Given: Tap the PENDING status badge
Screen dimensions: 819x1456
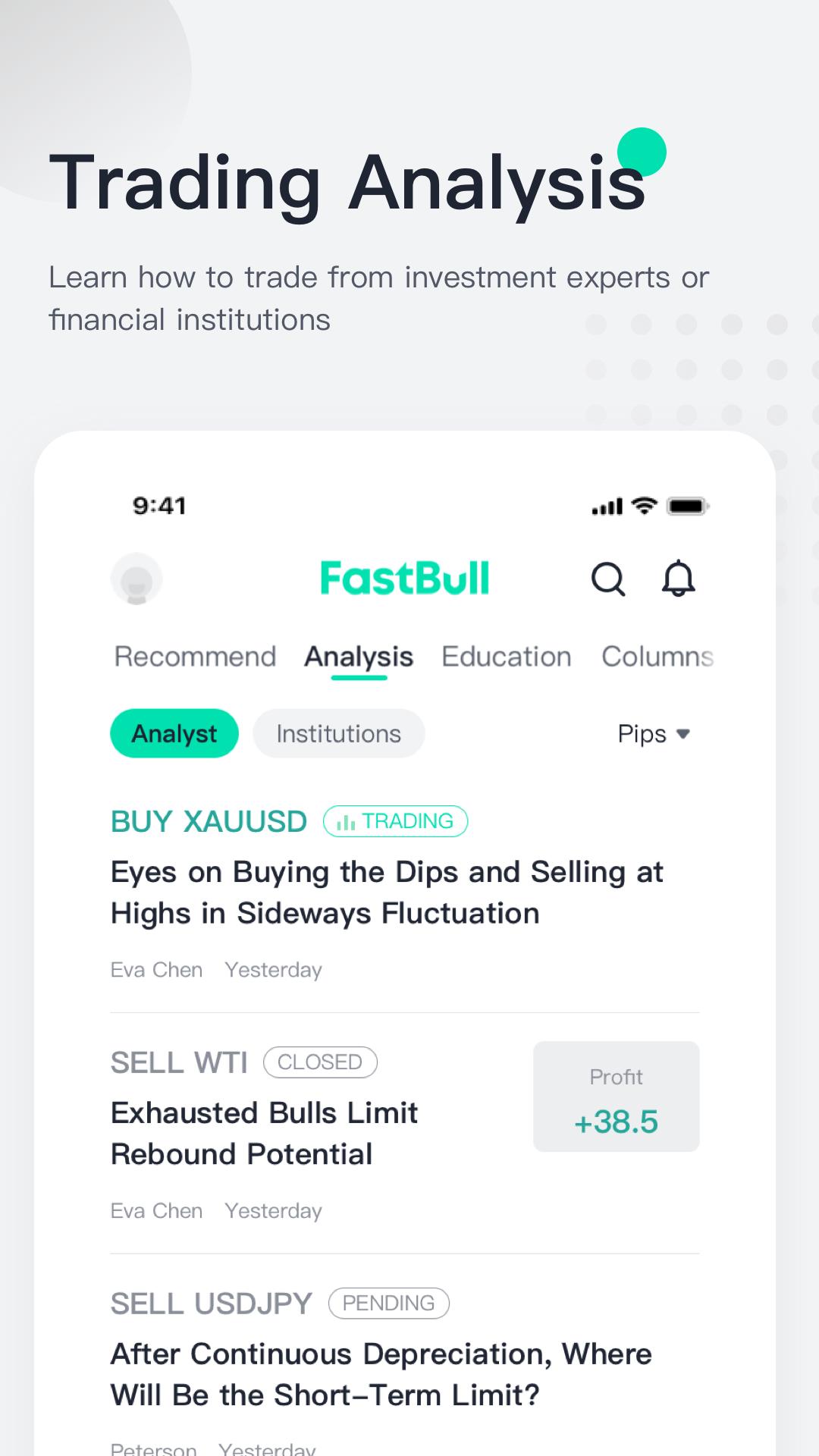Looking at the screenshot, I should pyautogui.click(x=388, y=1304).
